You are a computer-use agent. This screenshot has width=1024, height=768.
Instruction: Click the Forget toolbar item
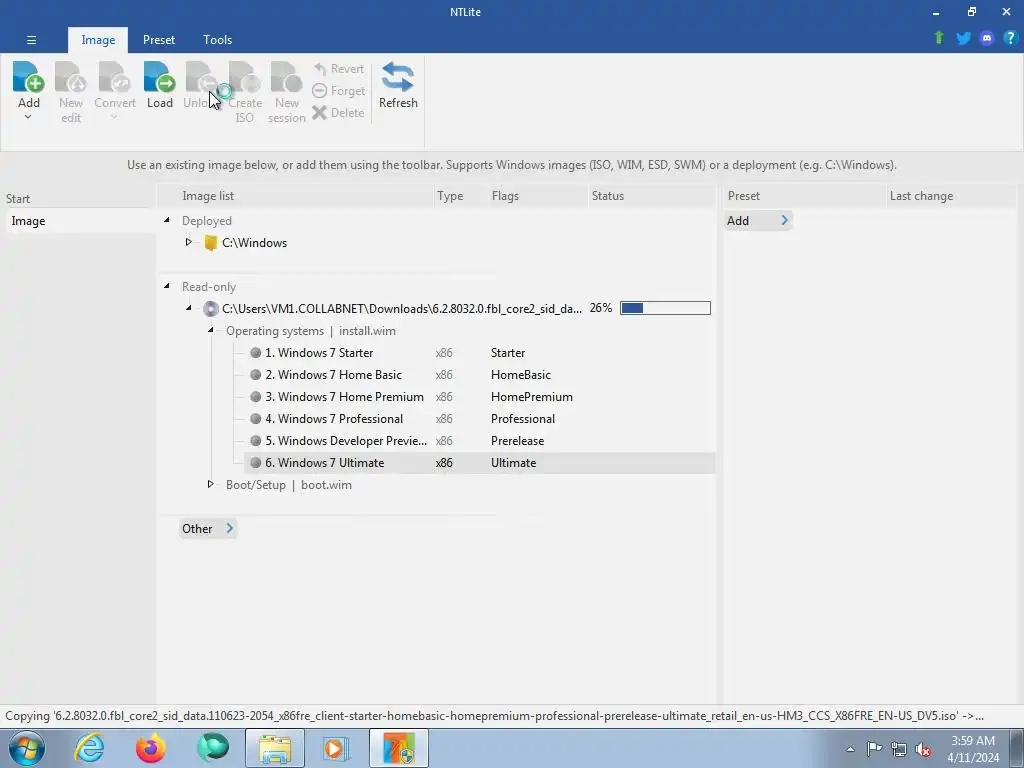tap(338, 91)
